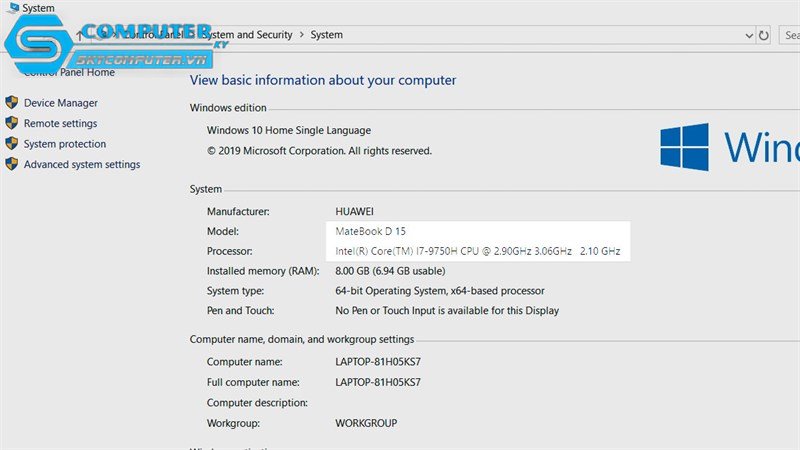Viewport: 800px width, 450px height.
Task: Click the 'Pen and Touch:' label
Action: [x=240, y=311]
